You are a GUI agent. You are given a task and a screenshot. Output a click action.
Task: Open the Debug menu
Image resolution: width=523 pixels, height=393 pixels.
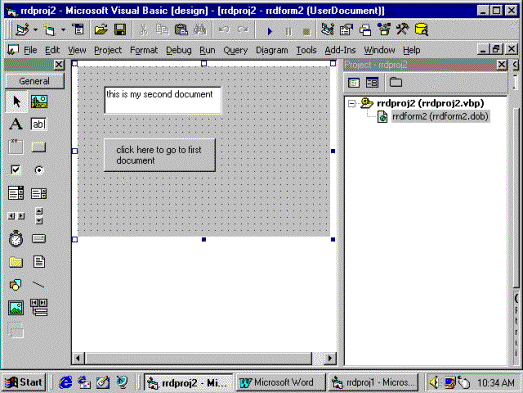179,50
